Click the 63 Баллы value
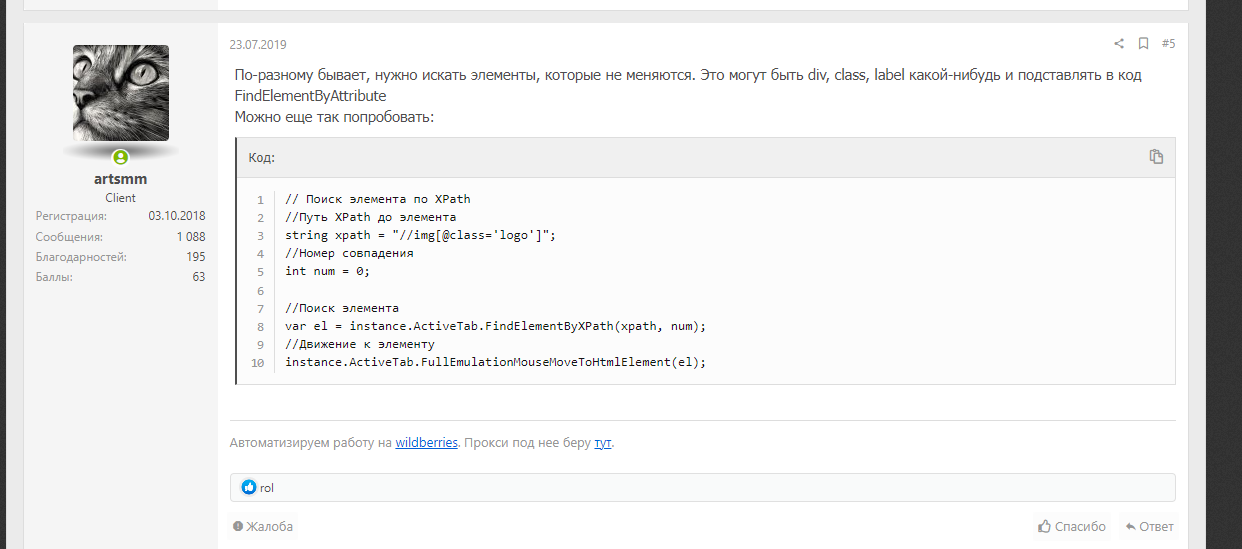 pos(198,277)
